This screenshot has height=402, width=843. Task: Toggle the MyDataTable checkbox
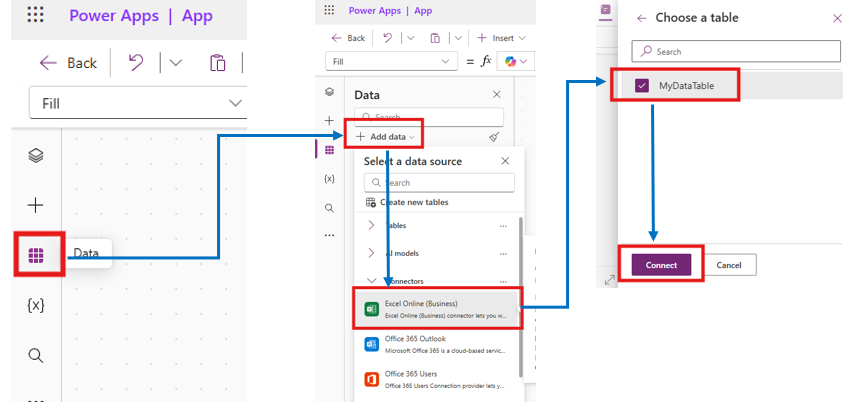(x=642, y=85)
